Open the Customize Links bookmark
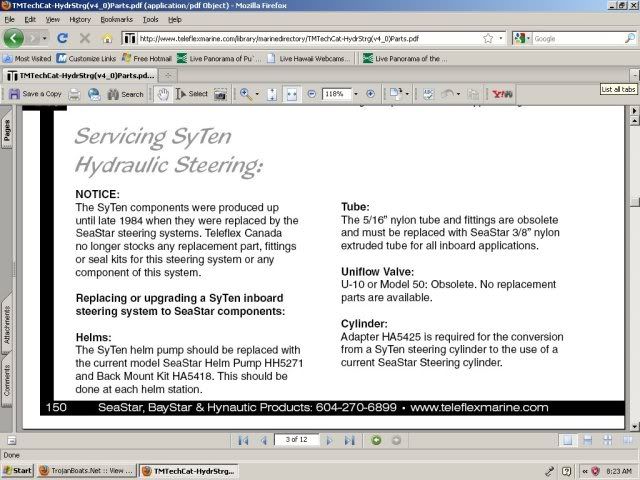This screenshot has height=480, width=640. [87, 58]
